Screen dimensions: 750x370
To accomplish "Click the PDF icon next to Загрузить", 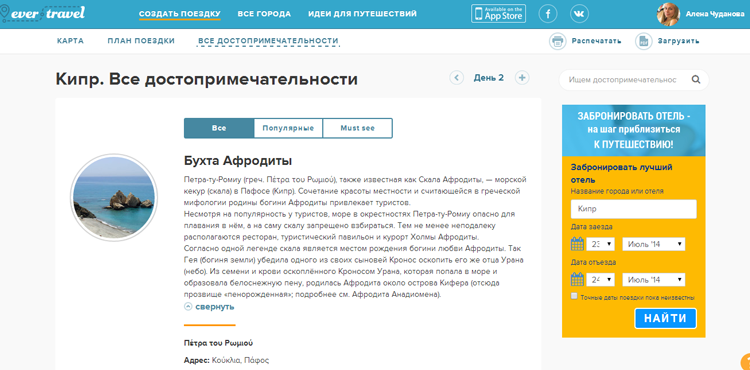I will click(x=643, y=41).
